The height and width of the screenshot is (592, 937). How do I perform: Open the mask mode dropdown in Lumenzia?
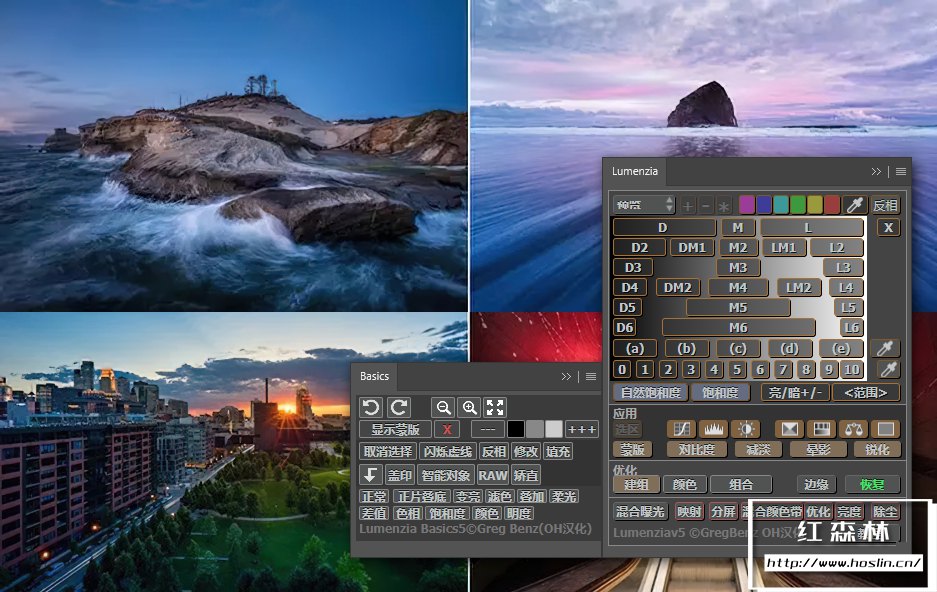644,205
